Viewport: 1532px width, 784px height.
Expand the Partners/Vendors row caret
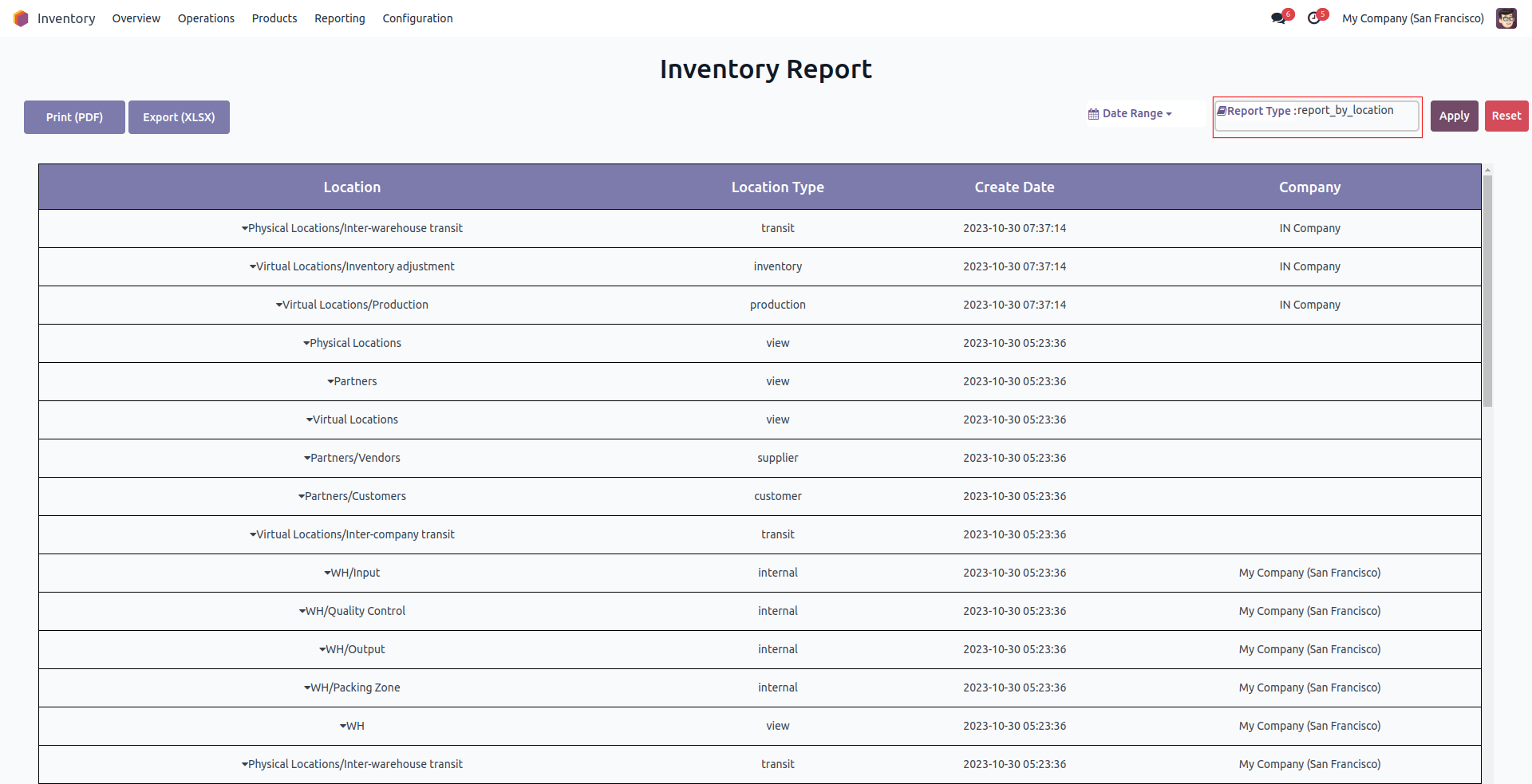307,458
